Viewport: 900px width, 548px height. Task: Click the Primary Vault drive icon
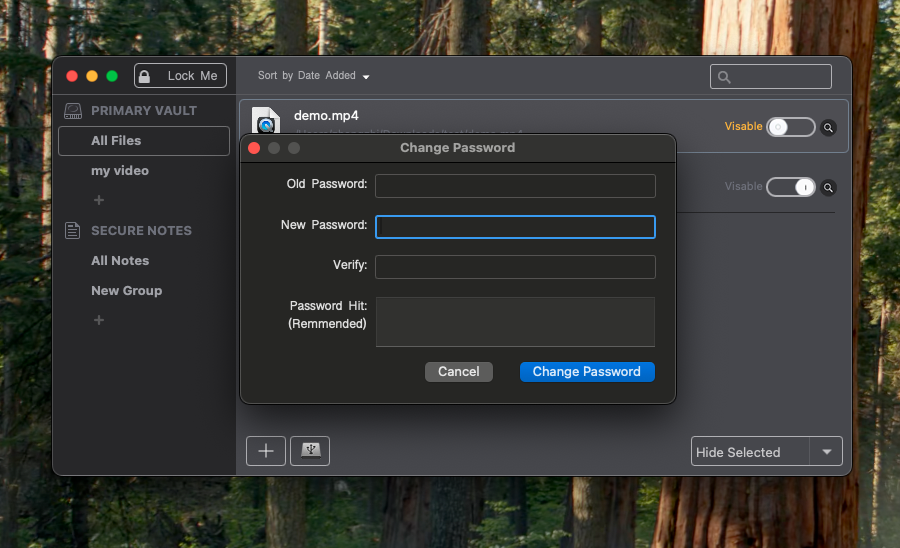pos(73,111)
